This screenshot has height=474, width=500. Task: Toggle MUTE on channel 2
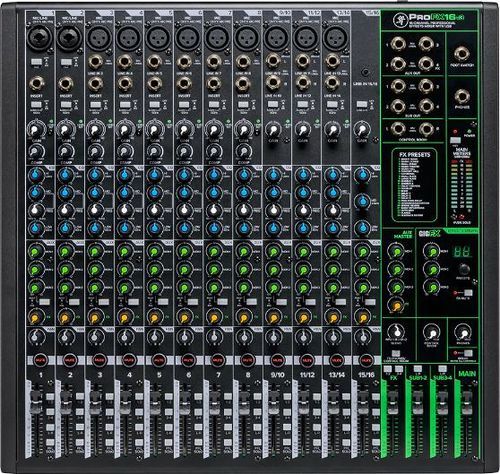point(70,360)
